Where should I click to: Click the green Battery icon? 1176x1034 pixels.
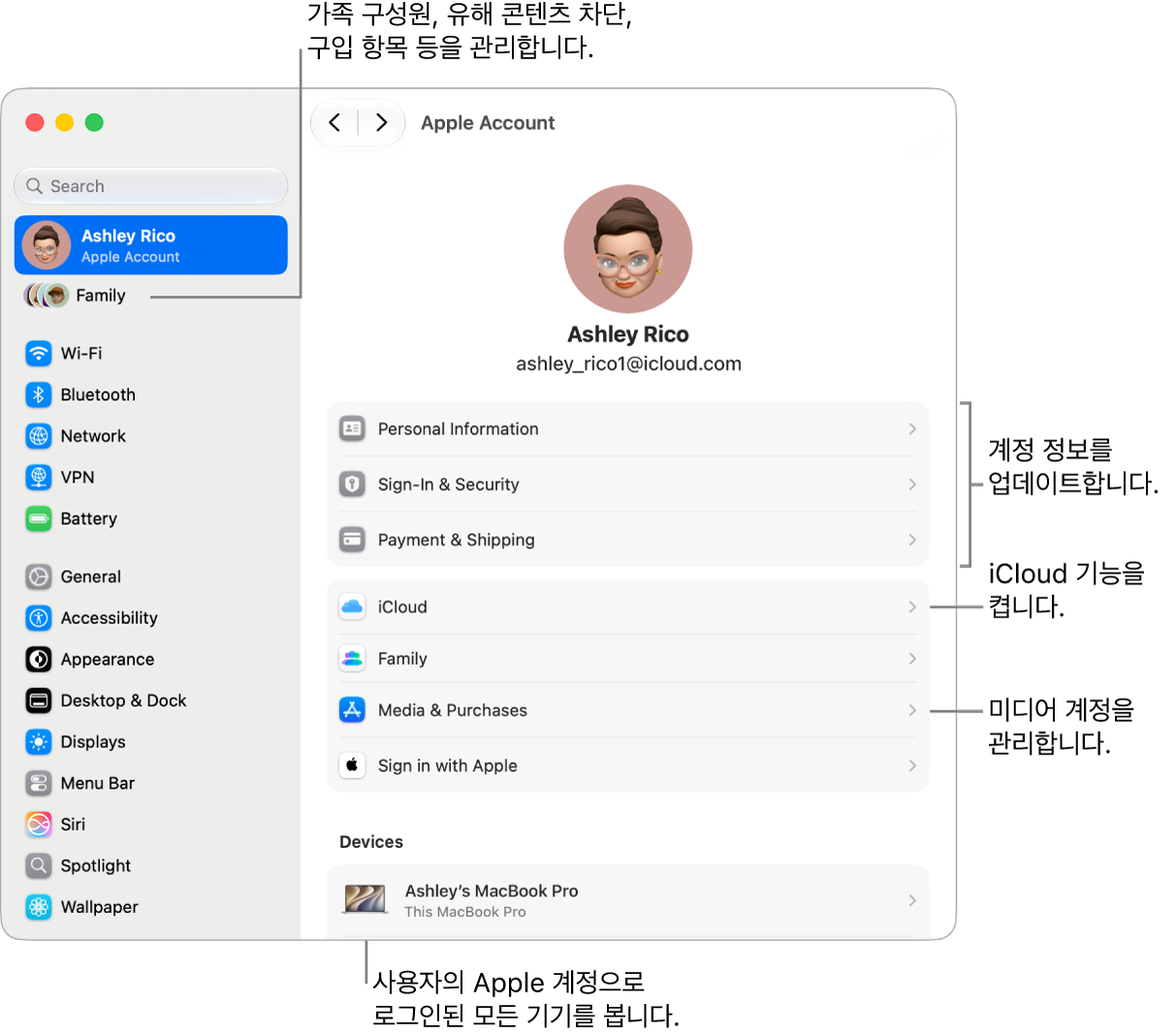coord(39,518)
